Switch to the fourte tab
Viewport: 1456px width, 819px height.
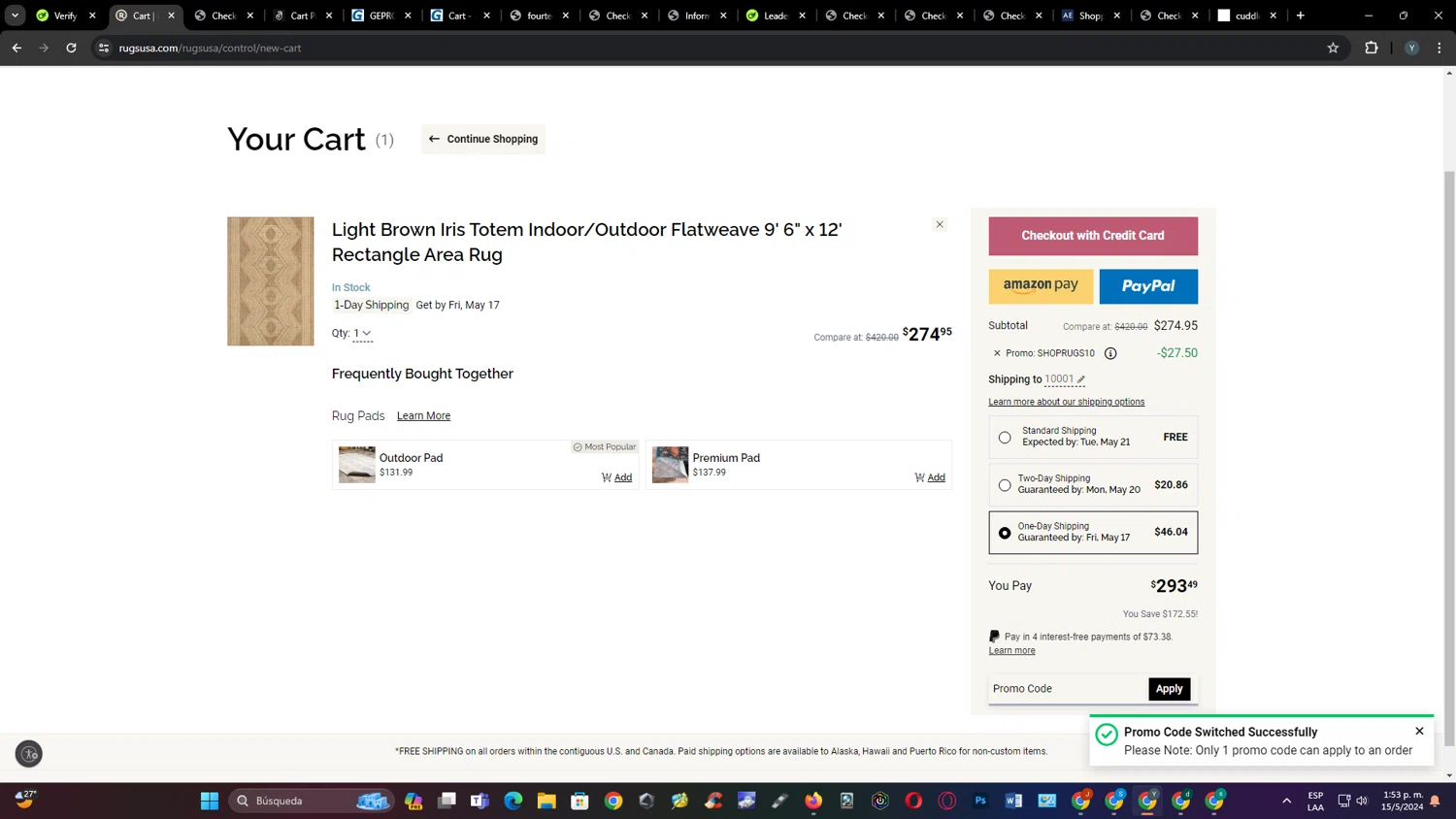(540, 16)
